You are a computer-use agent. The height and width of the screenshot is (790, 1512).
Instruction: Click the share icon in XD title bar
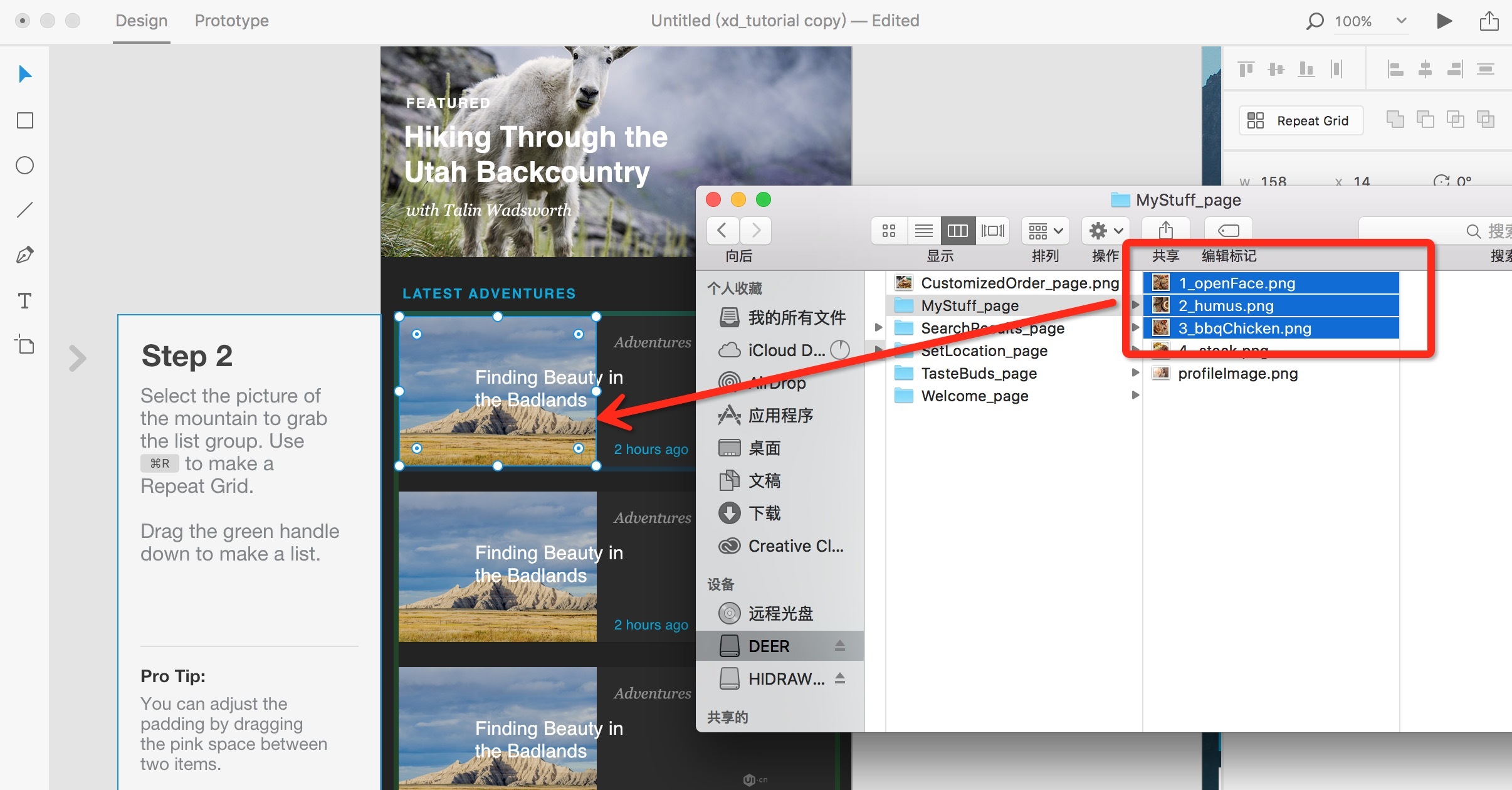(x=1489, y=21)
